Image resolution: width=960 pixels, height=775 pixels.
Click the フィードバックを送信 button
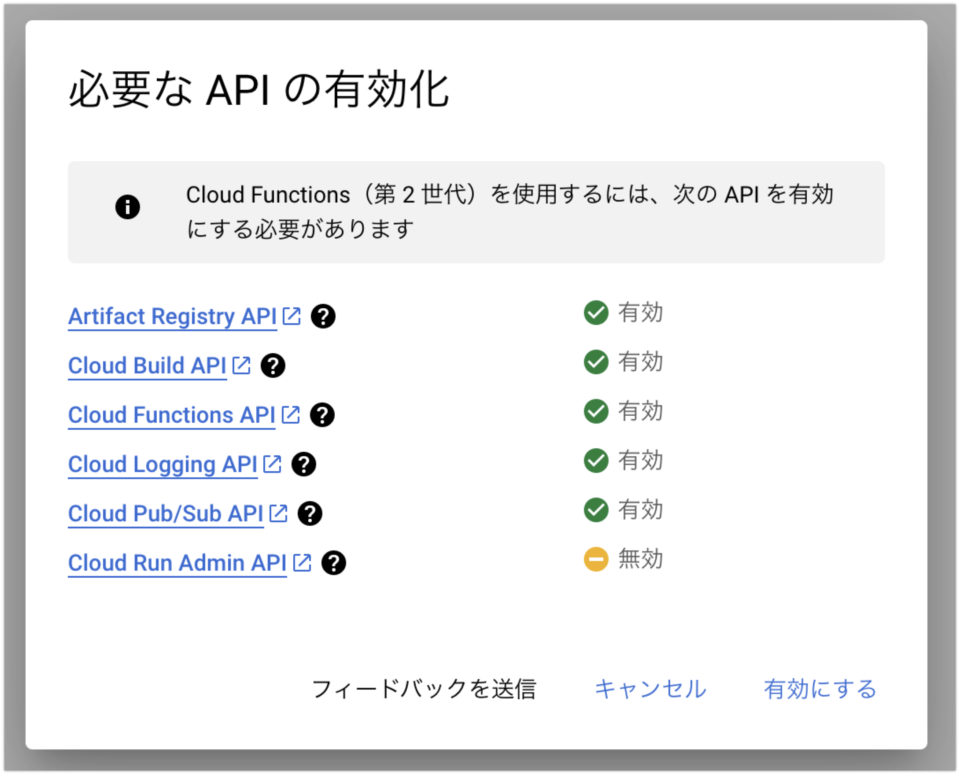click(x=424, y=689)
